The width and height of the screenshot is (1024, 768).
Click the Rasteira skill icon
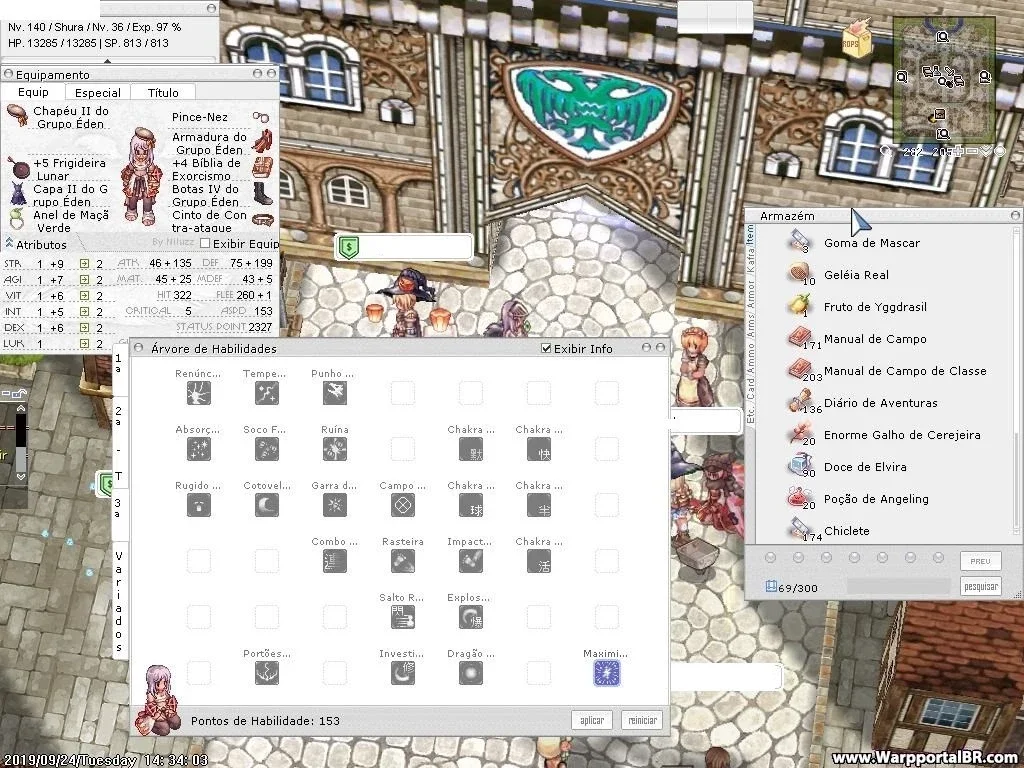click(402, 562)
